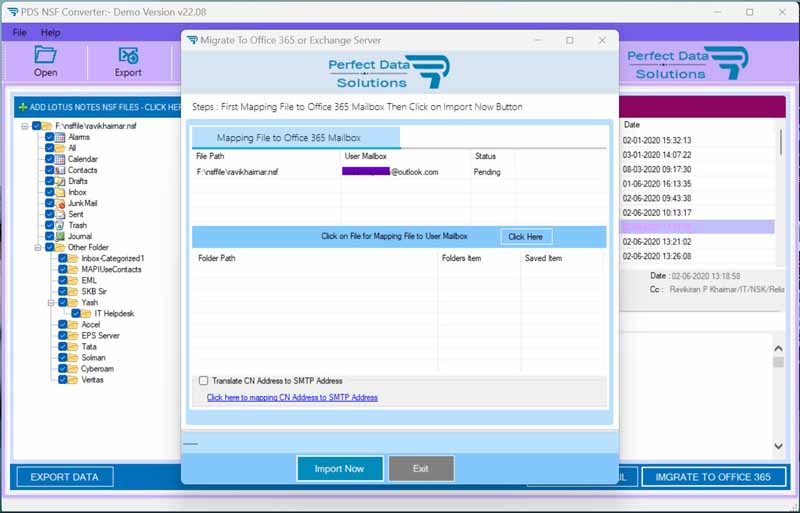Click the Import Now button

(340, 469)
